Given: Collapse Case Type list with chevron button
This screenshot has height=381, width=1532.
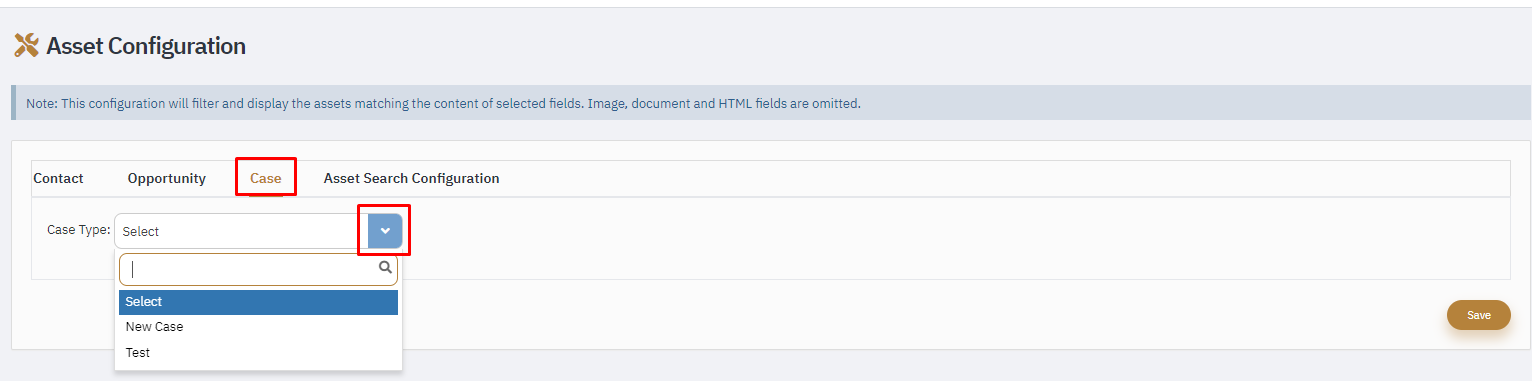Looking at the screenshot, I should (385, 231).
